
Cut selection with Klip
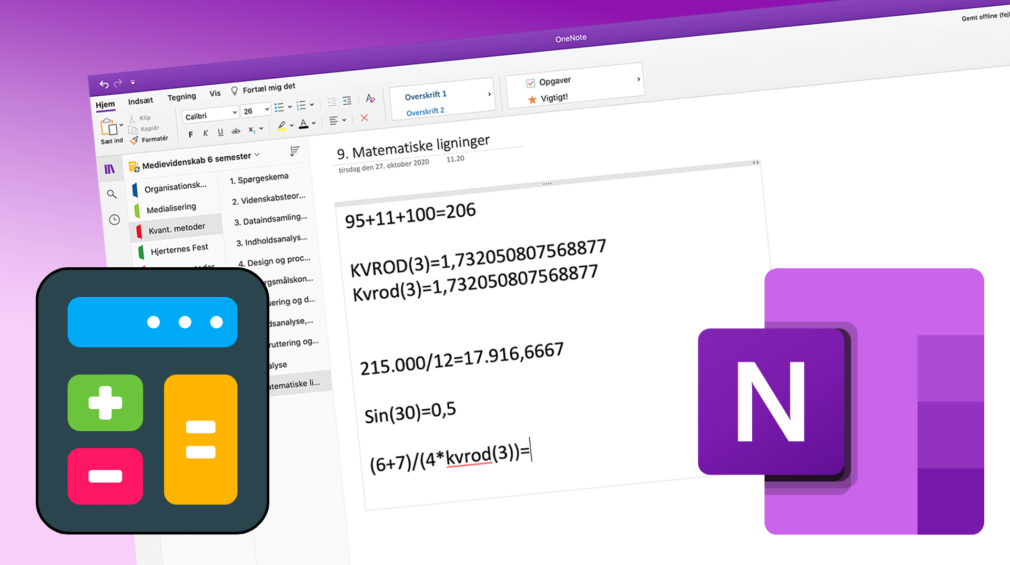[140, 119]
